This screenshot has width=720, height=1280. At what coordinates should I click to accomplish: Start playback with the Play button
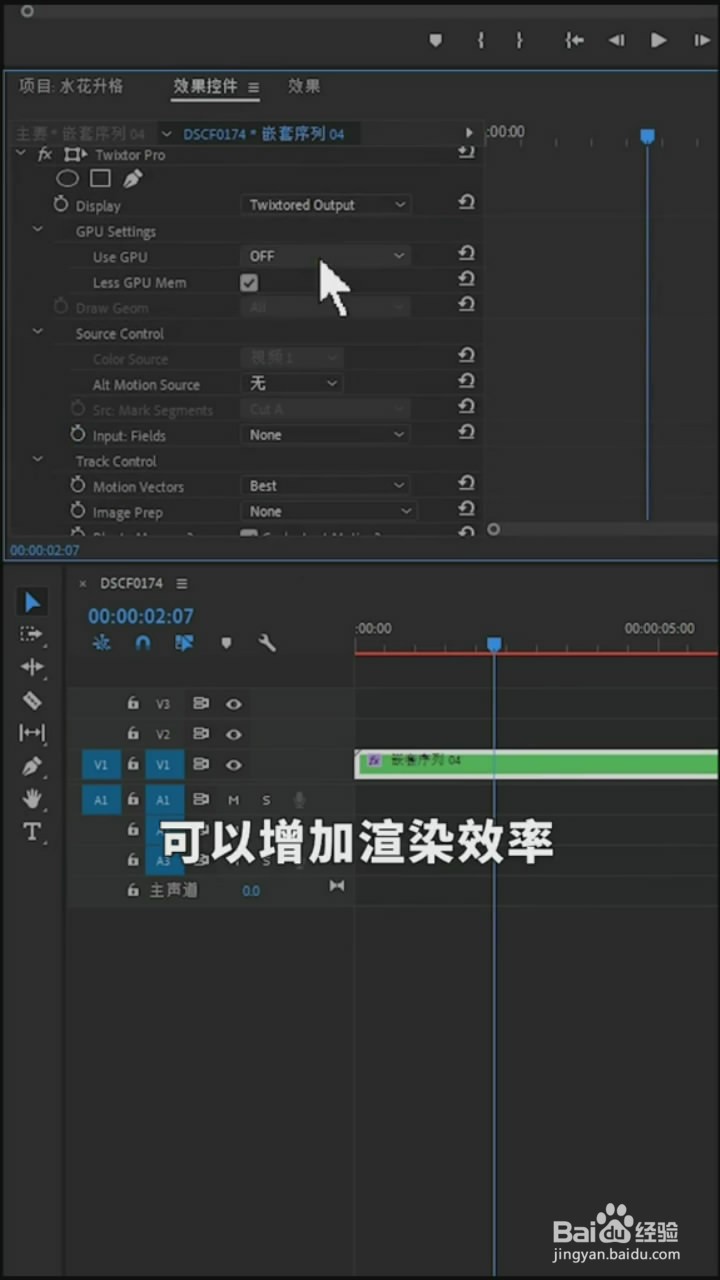tap(658, 40)
